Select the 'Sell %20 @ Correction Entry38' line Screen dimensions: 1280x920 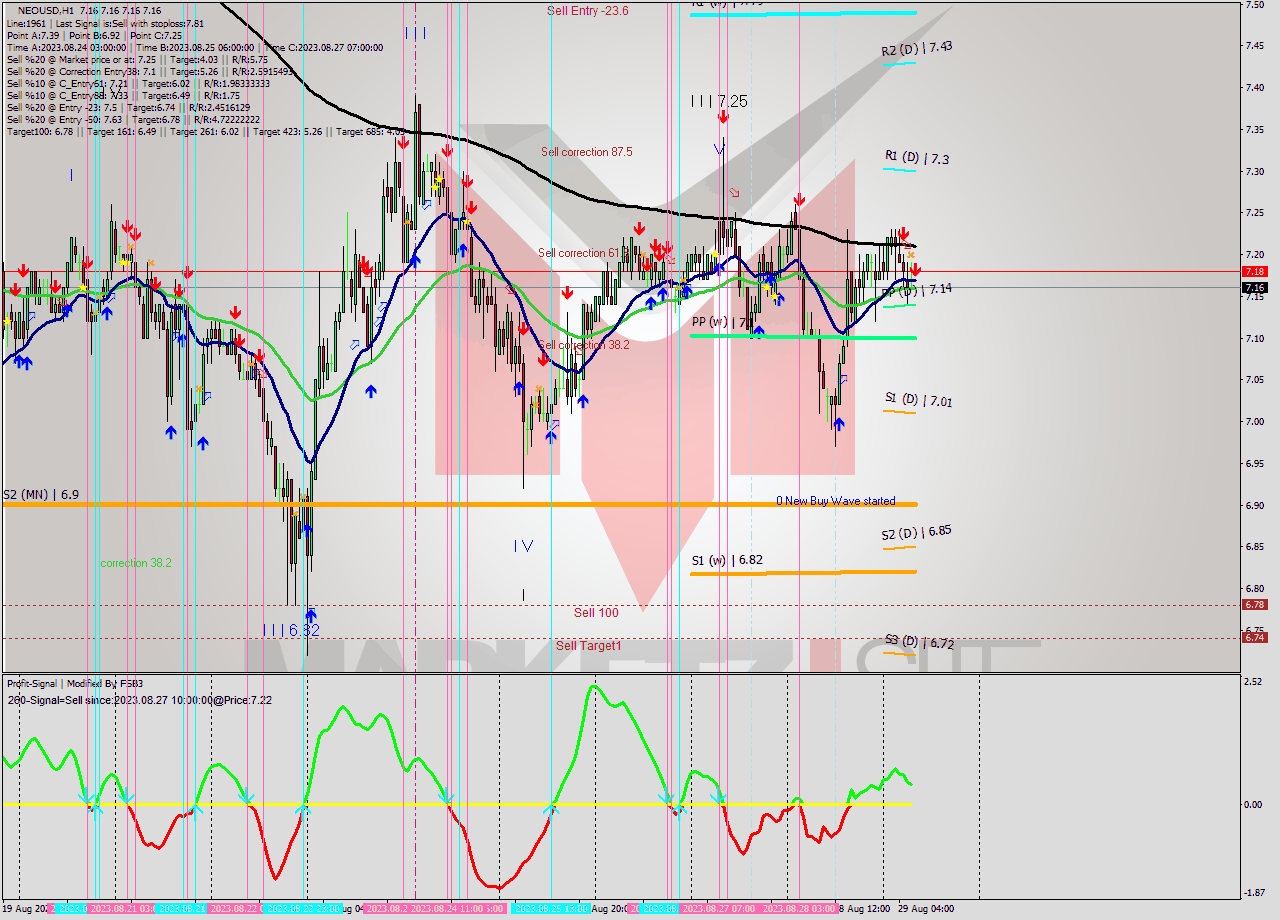click(x=149, y=71)
